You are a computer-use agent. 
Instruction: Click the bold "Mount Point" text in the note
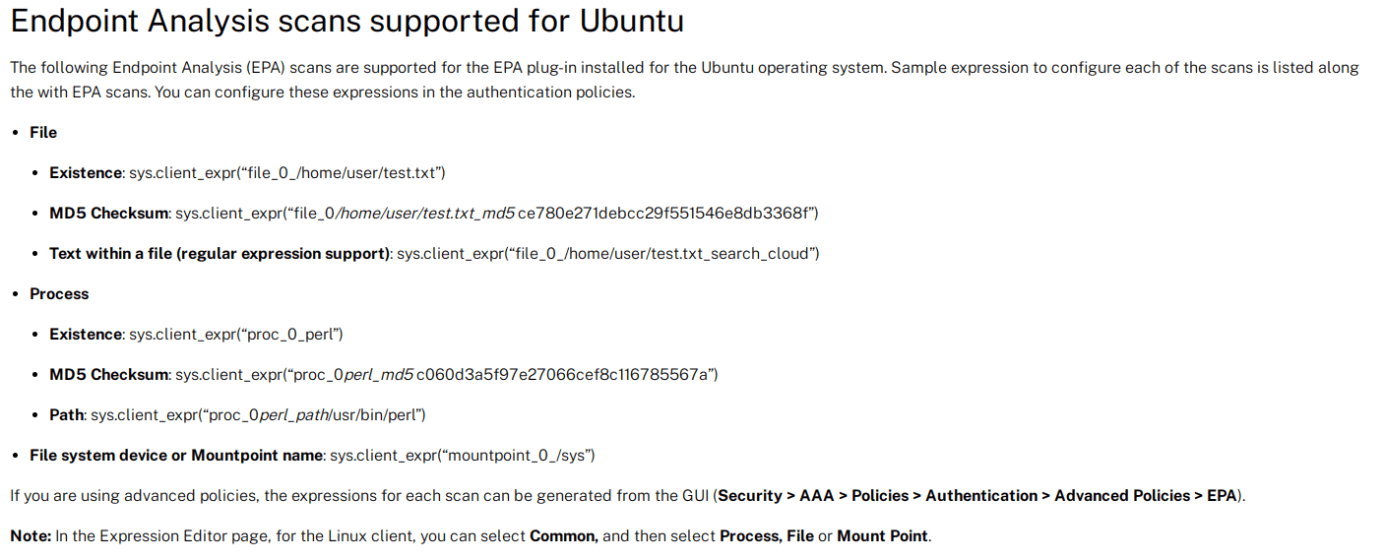883,536
